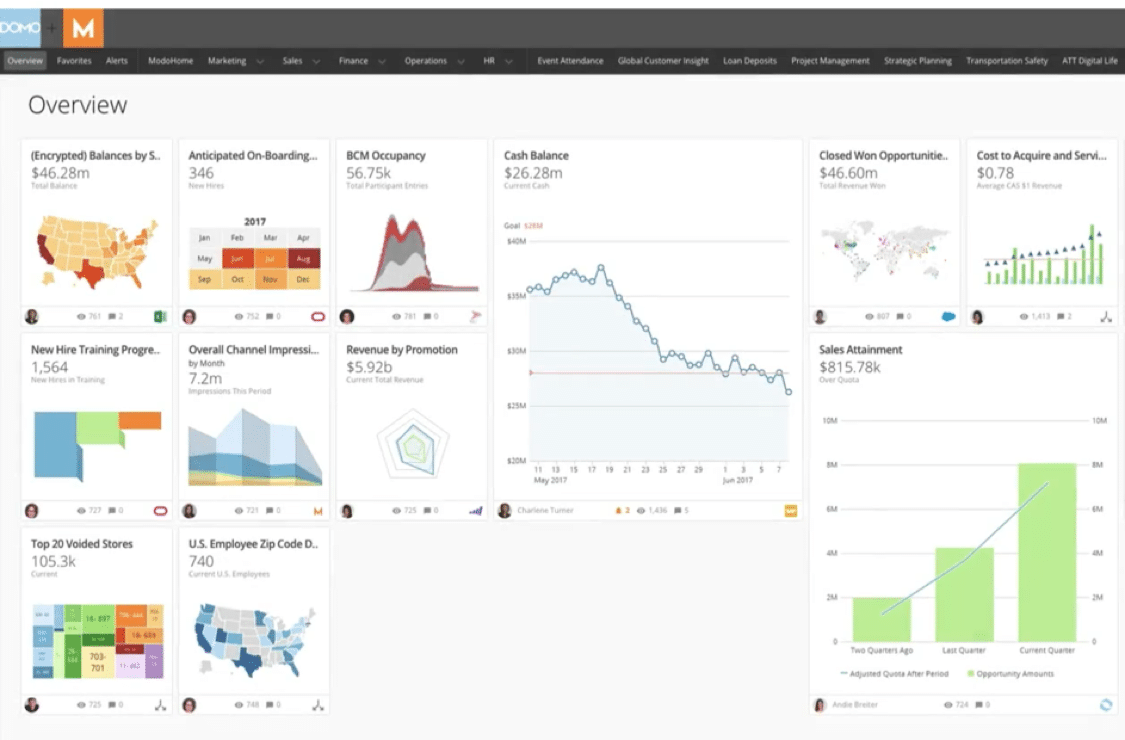The height and width of the screenshot is (740, 1125).
Task: Open the alerts bell on the Cash Balance card
Action: [x=619, y=510]
